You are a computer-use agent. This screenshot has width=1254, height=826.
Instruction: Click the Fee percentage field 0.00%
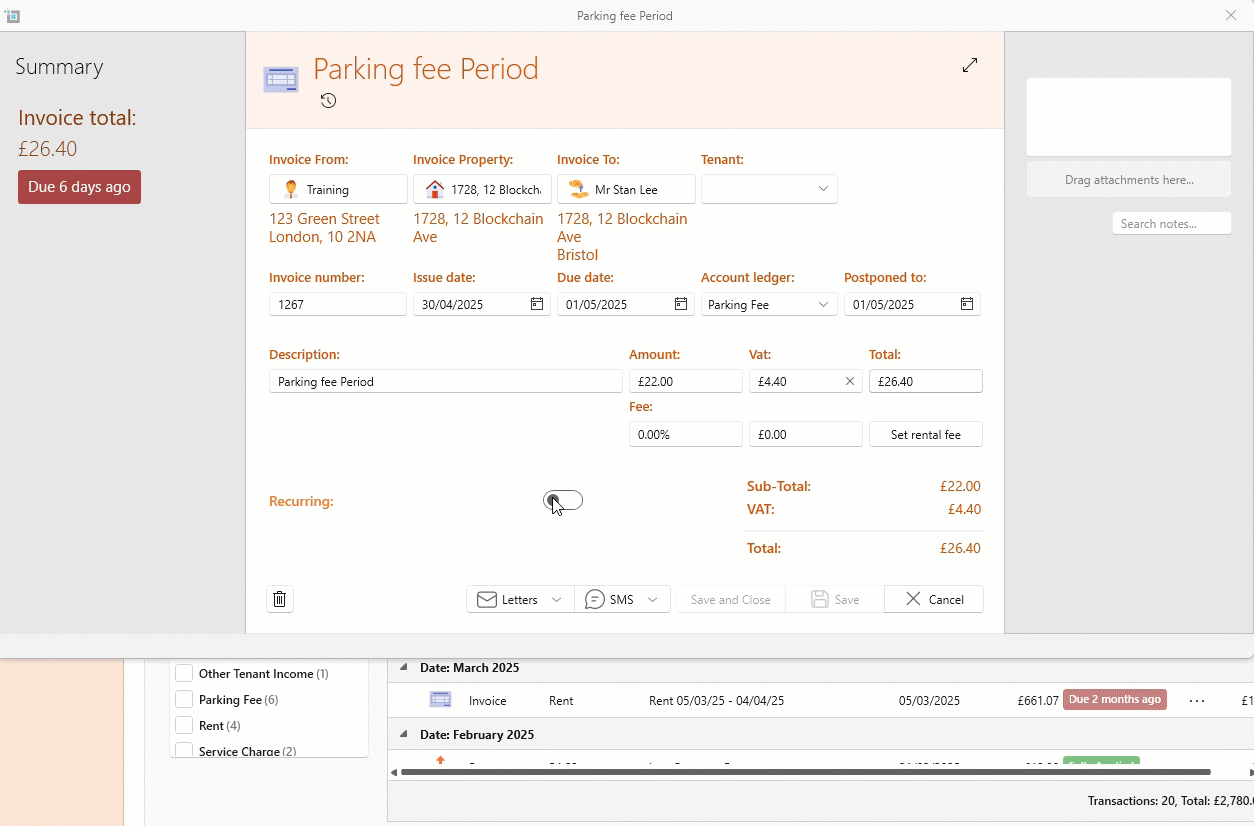686,434
